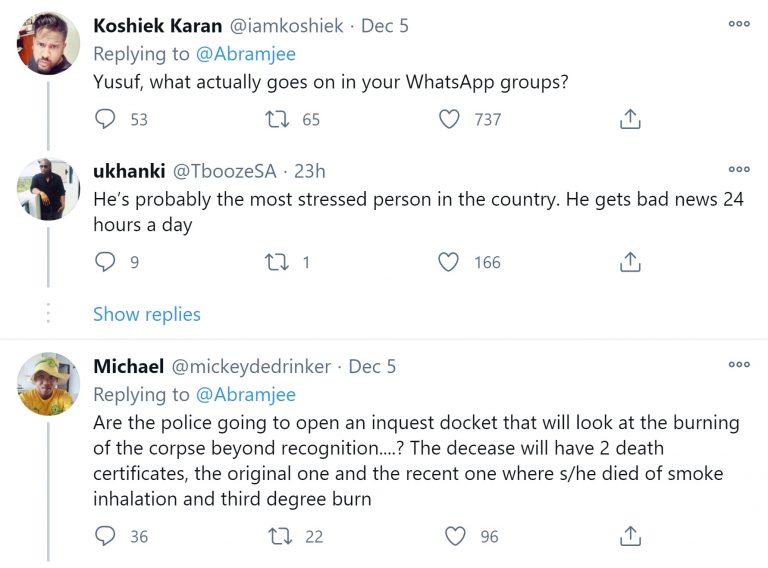Reply to ukhanki's tweet
This screenshot has height=568, width=768.
(x=105, y=261)
